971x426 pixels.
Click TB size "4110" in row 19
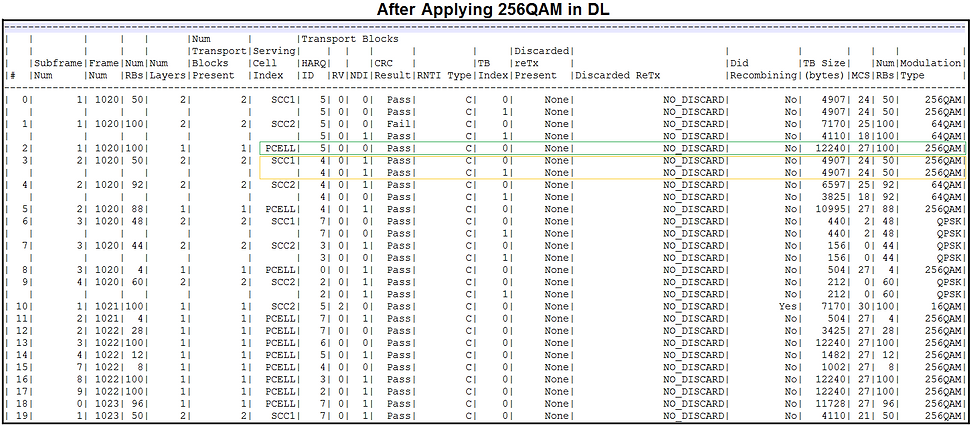(x=834, y=415)
